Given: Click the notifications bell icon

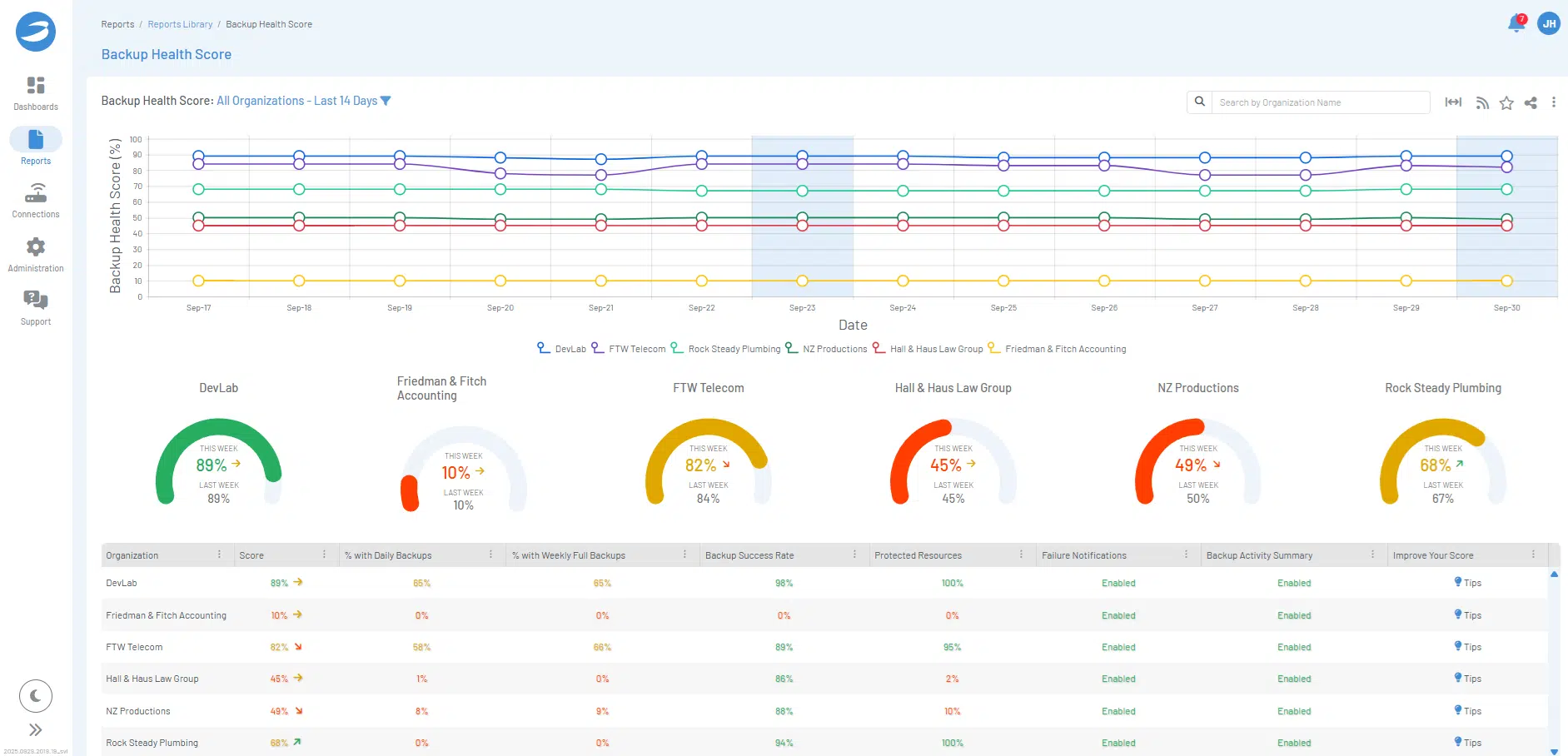Looking at the screenshot, I should pos(1516,24).
